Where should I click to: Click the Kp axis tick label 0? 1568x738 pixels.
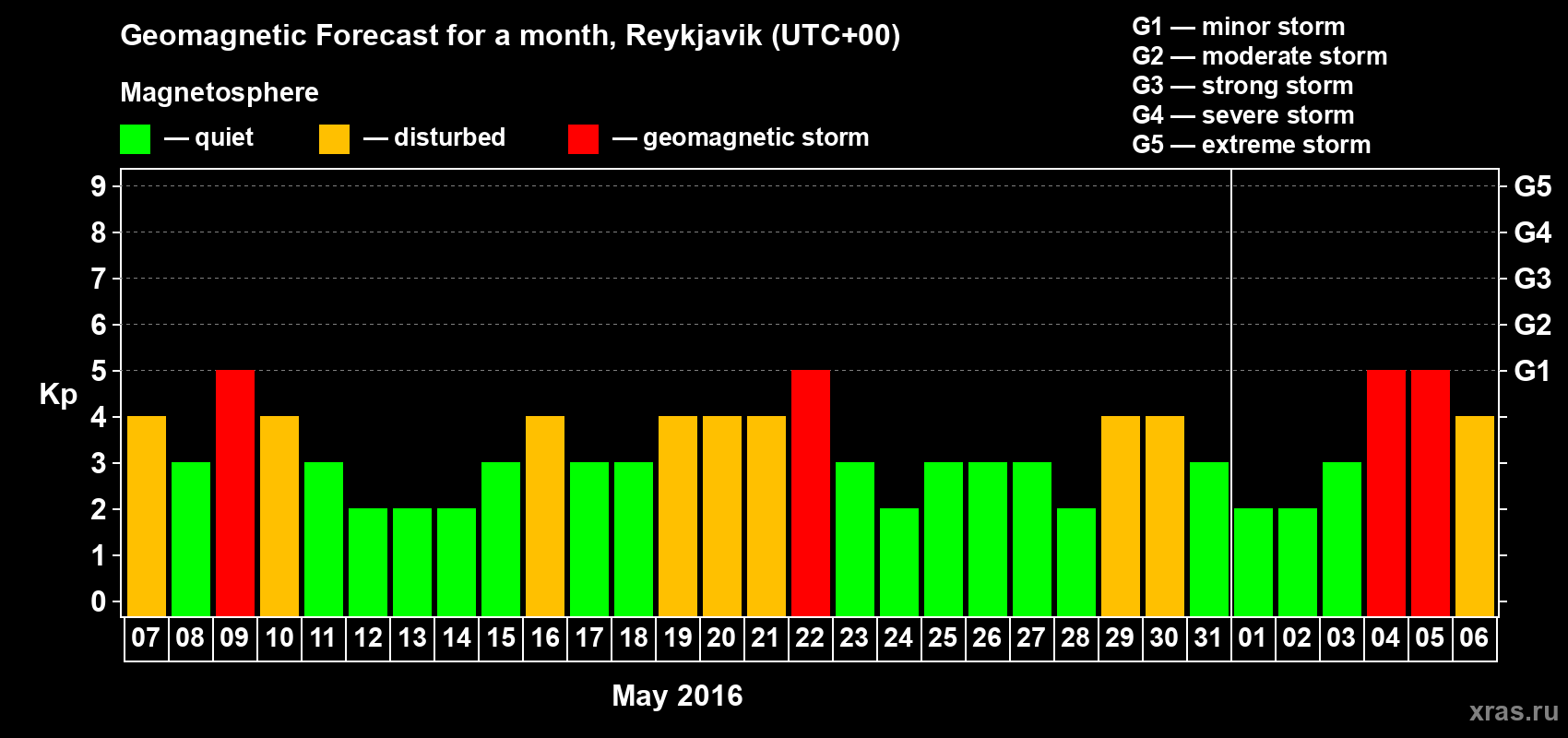click(99, 601)
